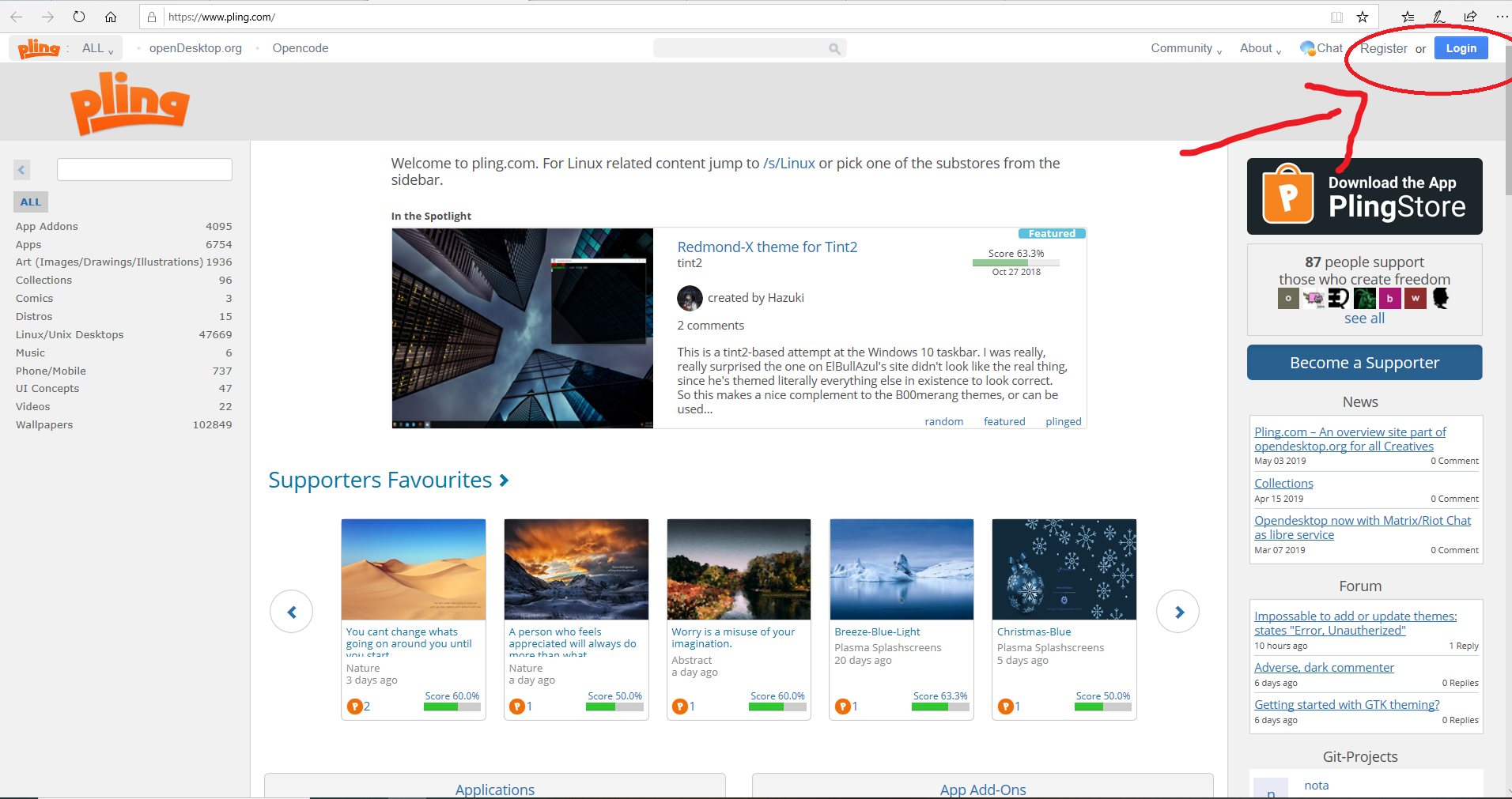The image size is (1512, 799).
Task: Click the Become a Supporter button
Action: point(1364,363)
